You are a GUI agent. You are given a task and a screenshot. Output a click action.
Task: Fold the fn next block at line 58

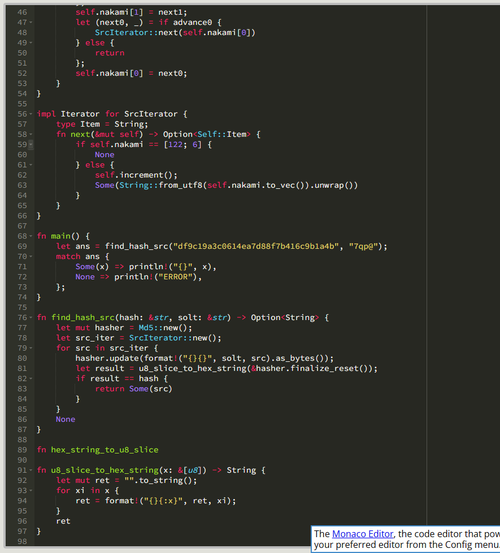pyautogui.click(x=31, y=134)
